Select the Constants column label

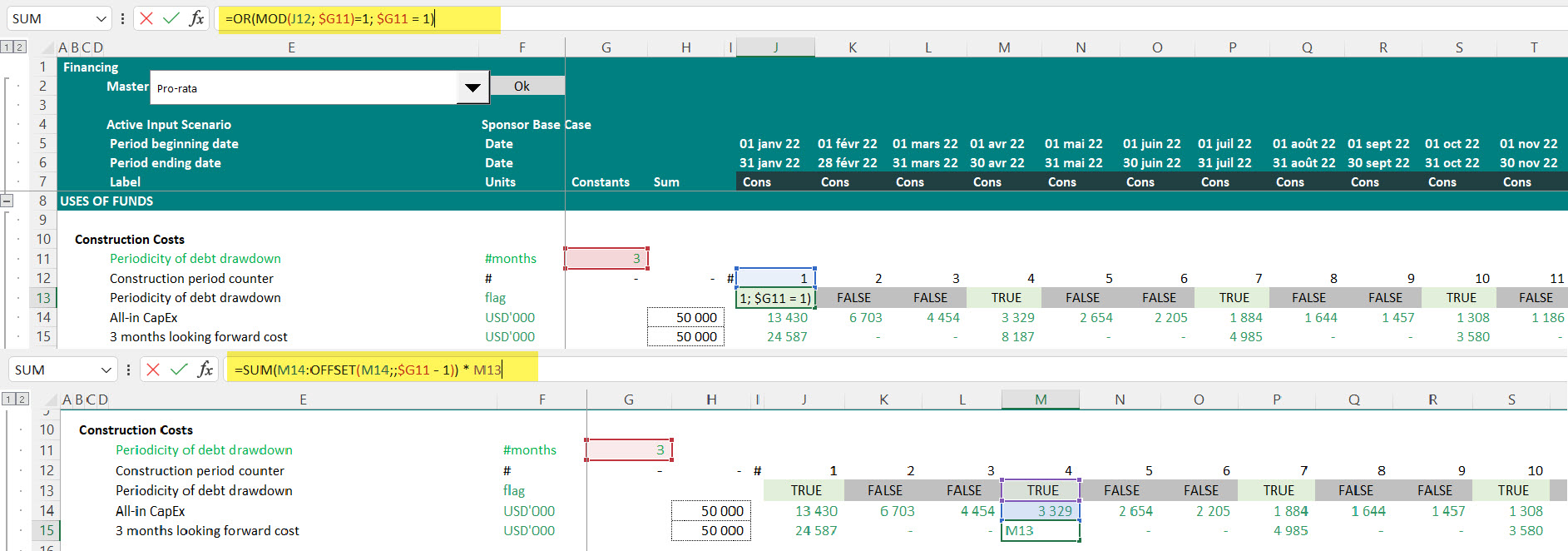[601, 181]
